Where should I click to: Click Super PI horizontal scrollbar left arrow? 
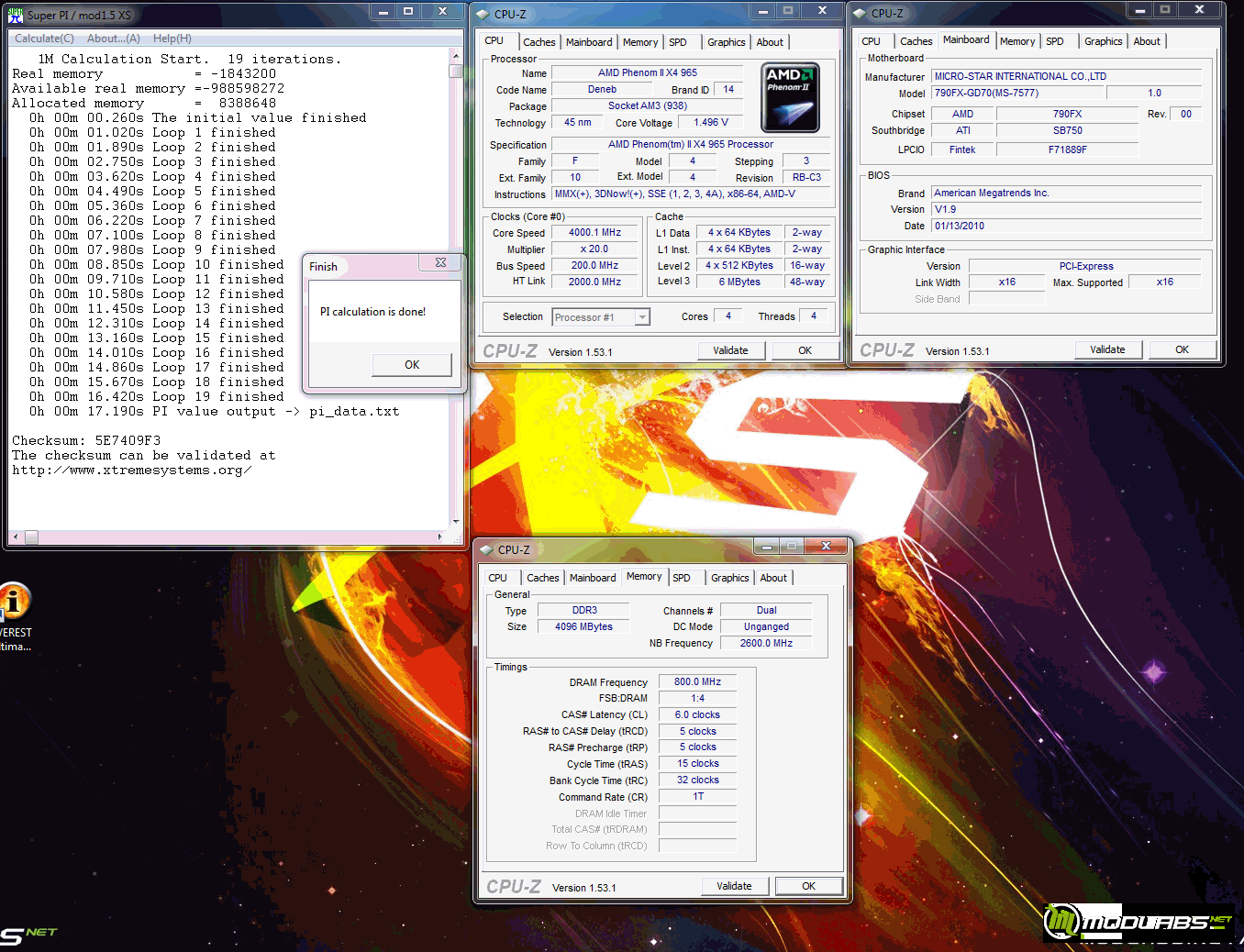pyautogui.click(x=14, y=537)
